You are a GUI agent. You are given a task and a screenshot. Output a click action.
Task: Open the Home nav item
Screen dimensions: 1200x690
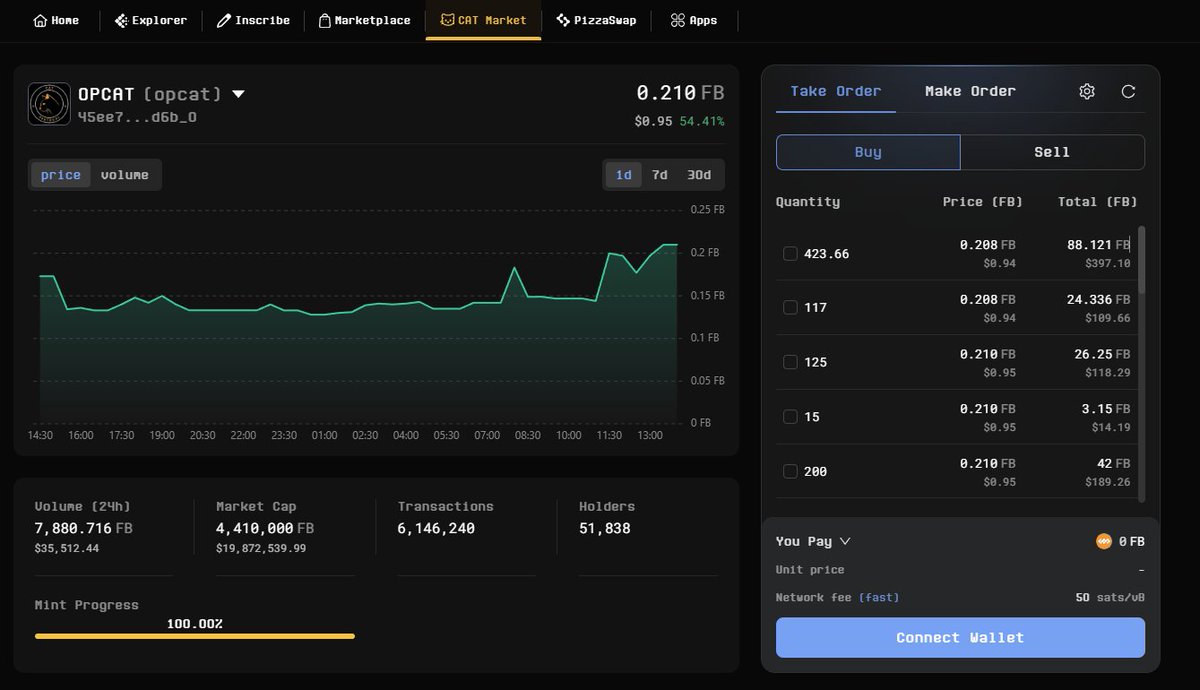(x=56, y=20)
